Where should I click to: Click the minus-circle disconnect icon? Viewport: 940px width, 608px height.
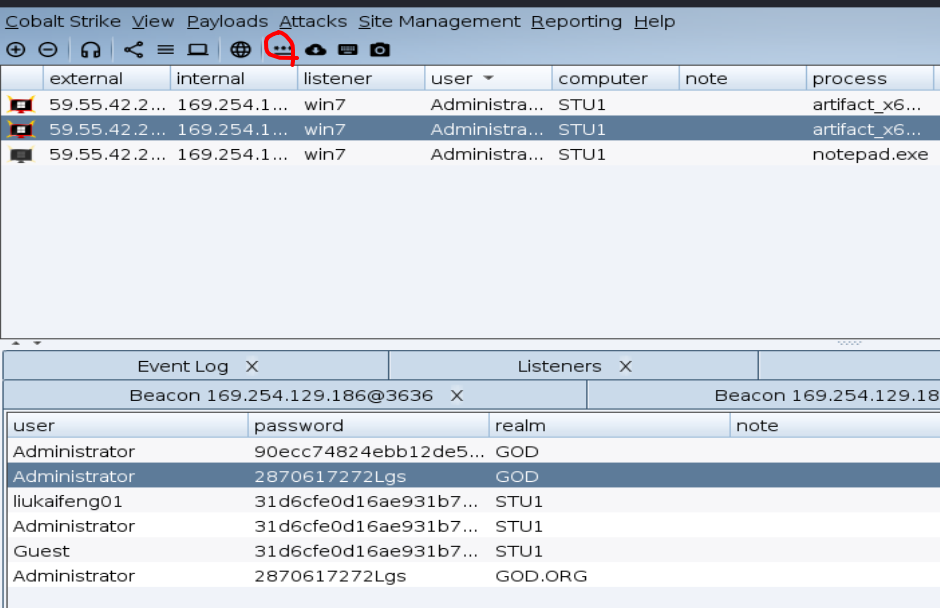coord(48,49)
